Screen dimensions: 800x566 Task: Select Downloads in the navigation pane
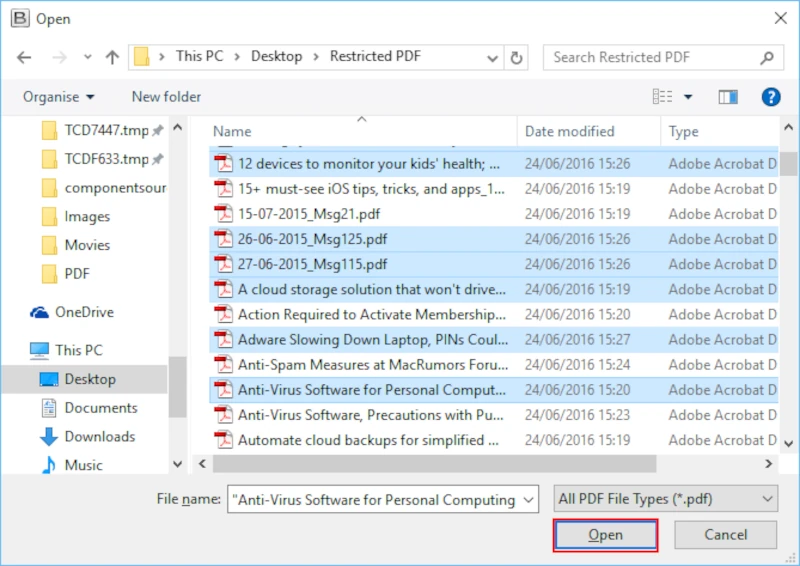pos(99,436)
